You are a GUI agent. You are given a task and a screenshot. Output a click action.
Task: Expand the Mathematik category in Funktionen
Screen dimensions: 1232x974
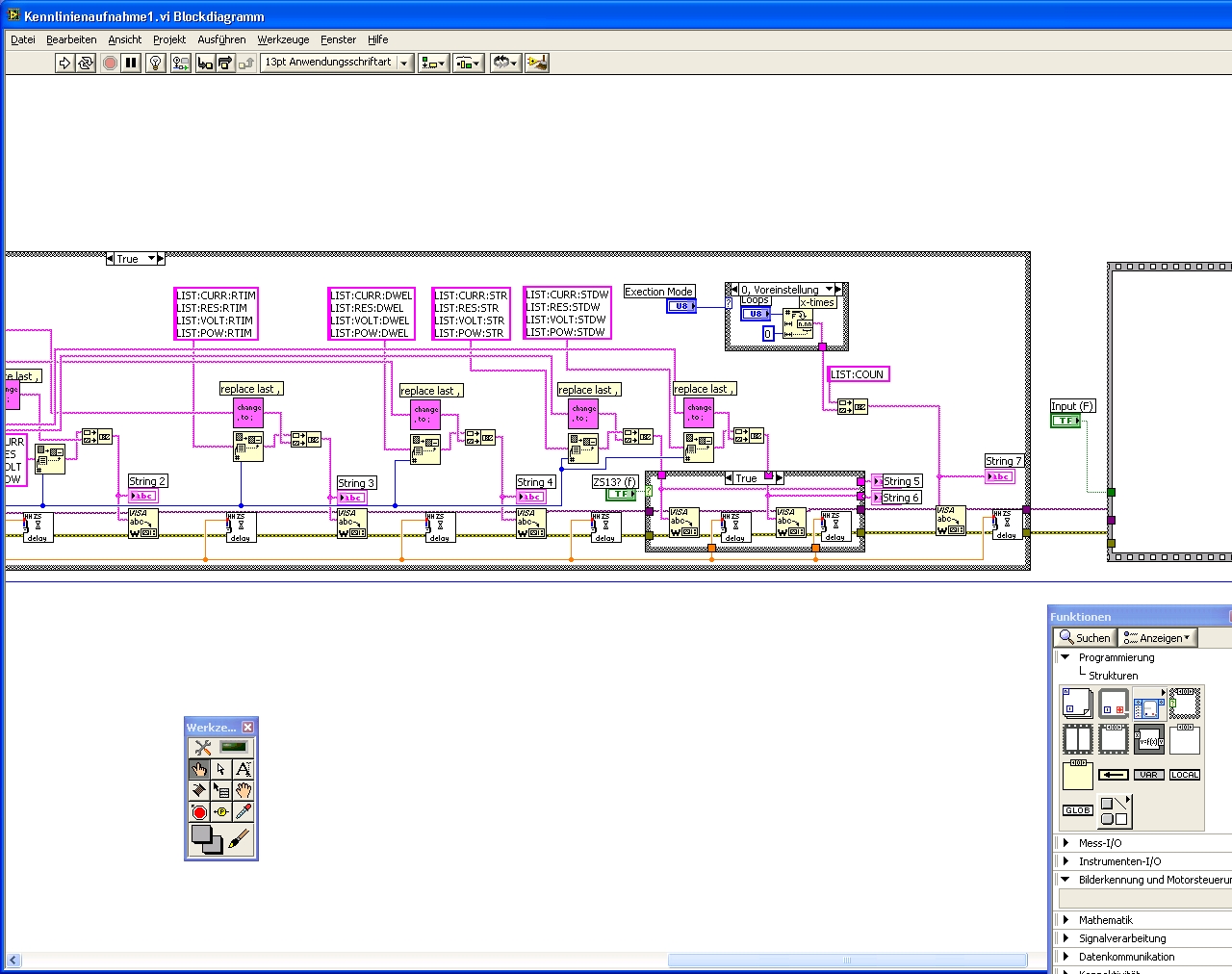click(1105, 920)
